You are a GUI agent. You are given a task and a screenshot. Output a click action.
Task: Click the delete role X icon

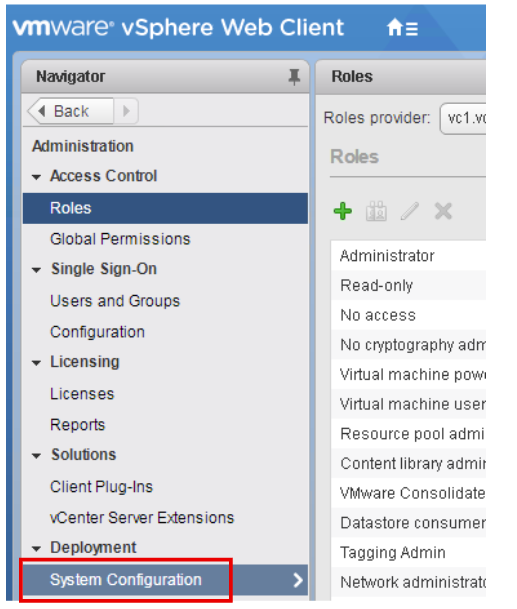click(443, 211)
